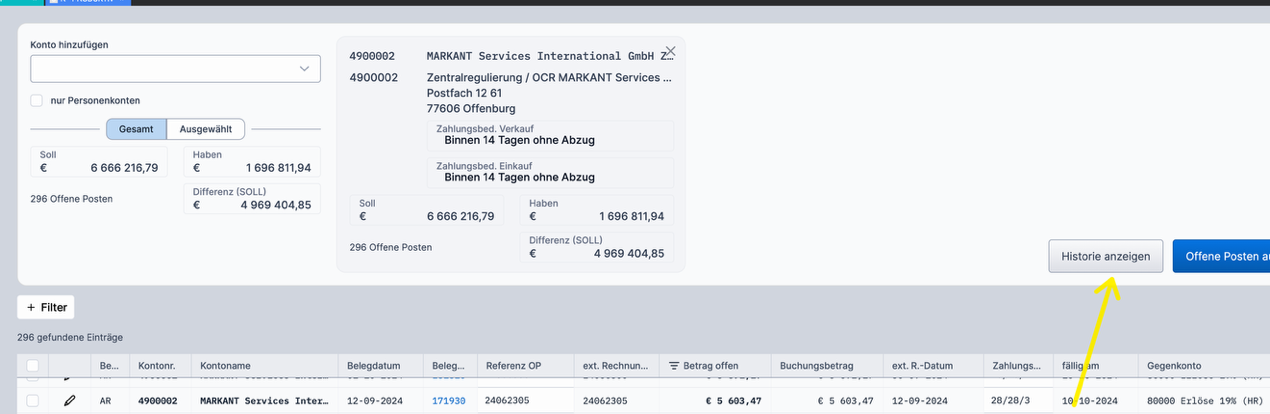The image size is (1270, 414).
Task: Click the blue 'Offene Posten' button
Action: pos(1221,256)
